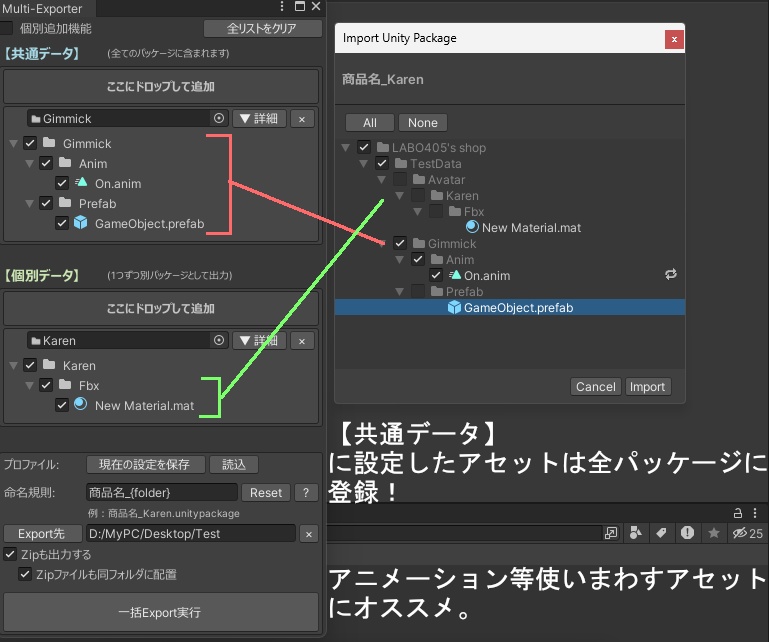Uncheck the Karen folder checkbox
Viewport: 769px width, 642px height.
(x=30, y=365)
